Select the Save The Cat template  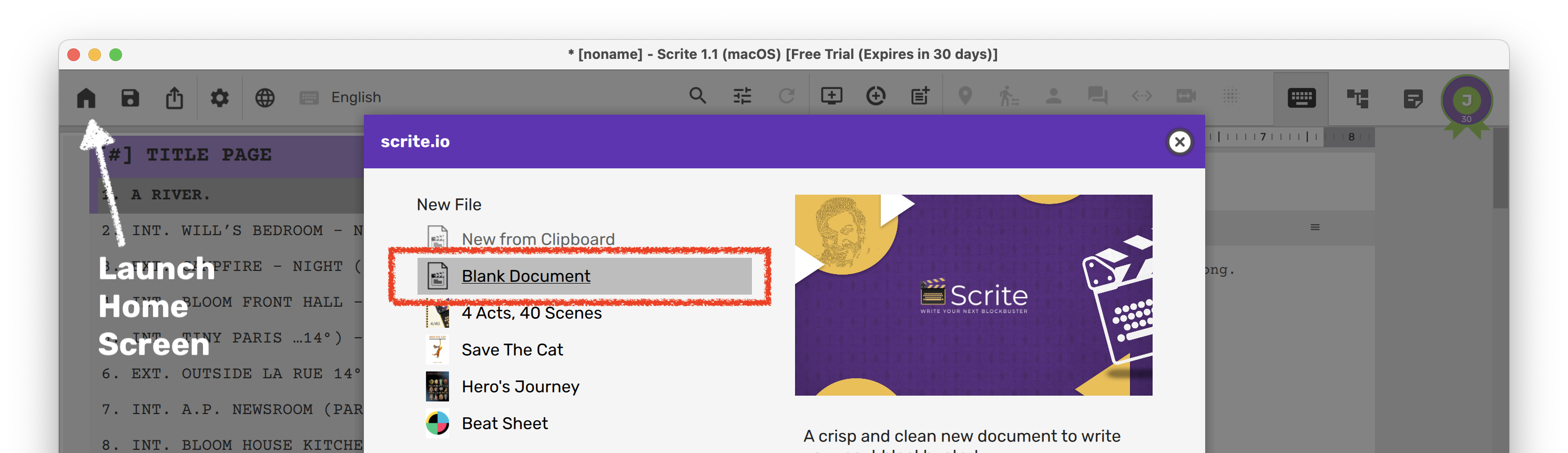(x=512, y=349)
